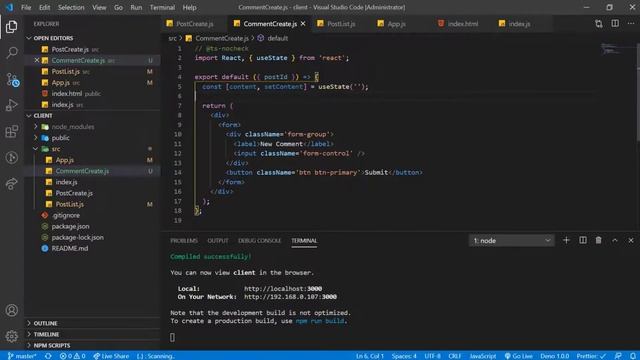Click the master branch indicator in status bar
640x360 pixels.
tap(22, 356)
